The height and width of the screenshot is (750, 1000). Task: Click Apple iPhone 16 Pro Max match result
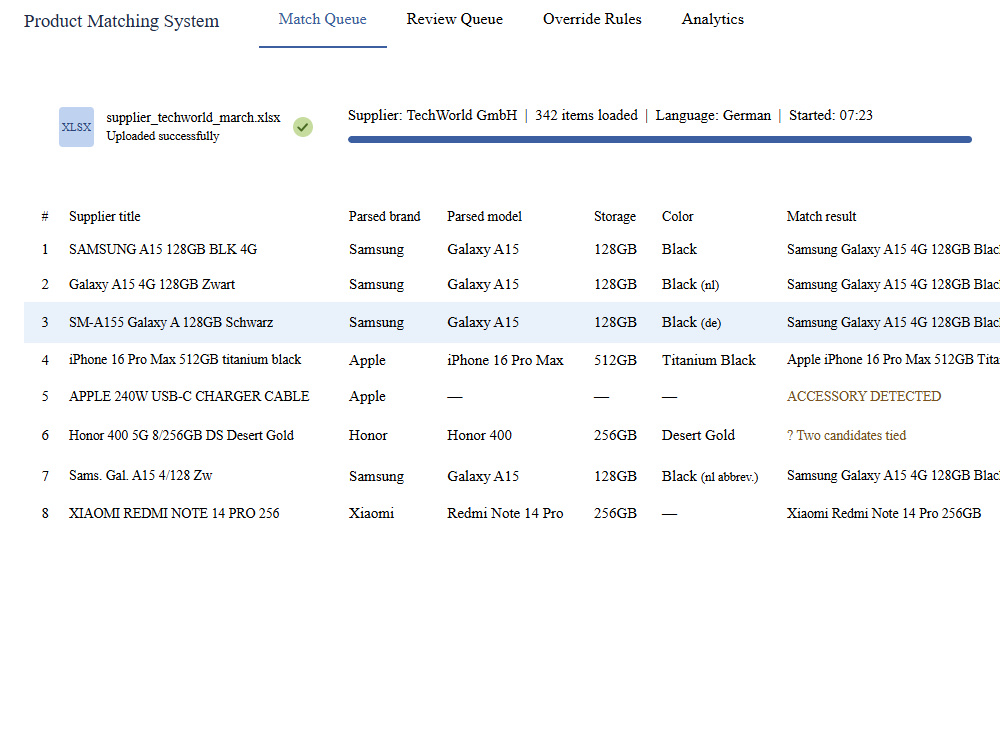pyautogui.click(x=893, y=360)
